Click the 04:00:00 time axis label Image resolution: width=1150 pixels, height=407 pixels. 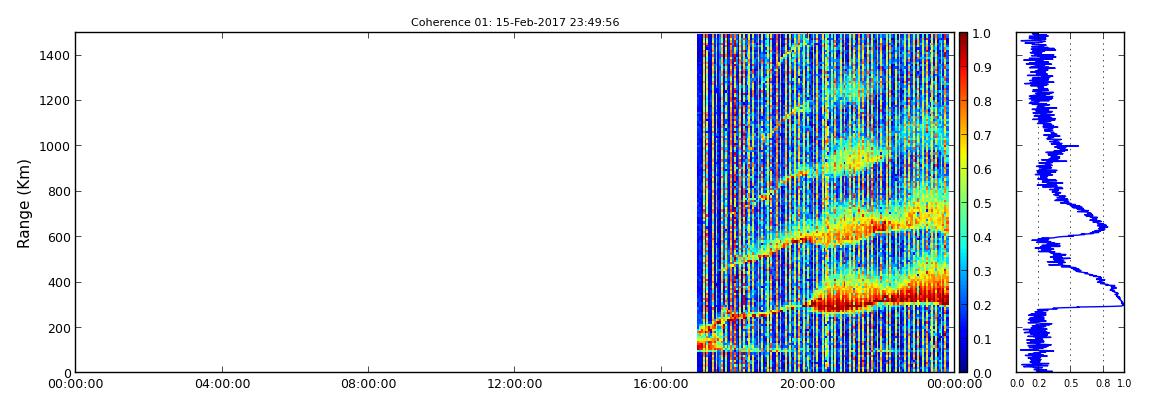point(221,384)
